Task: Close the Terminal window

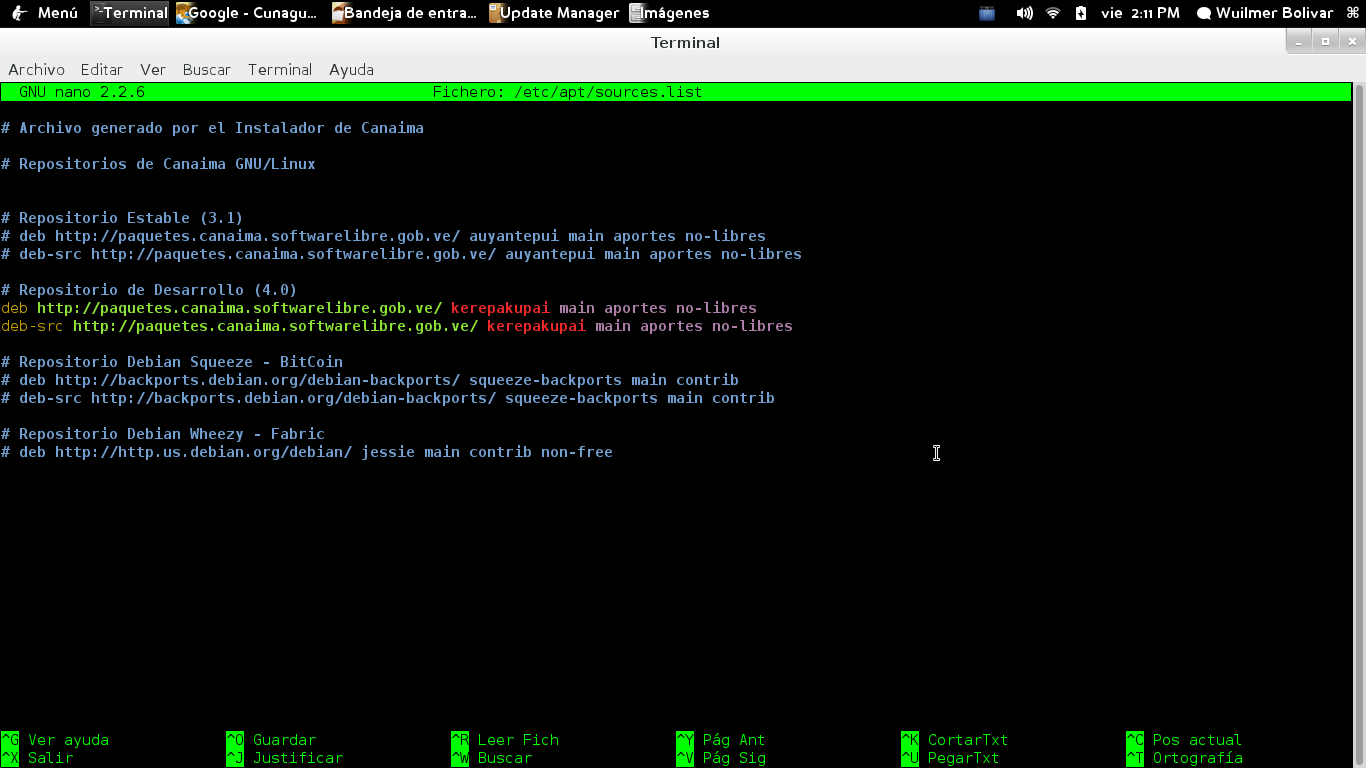Action: 1352,42
